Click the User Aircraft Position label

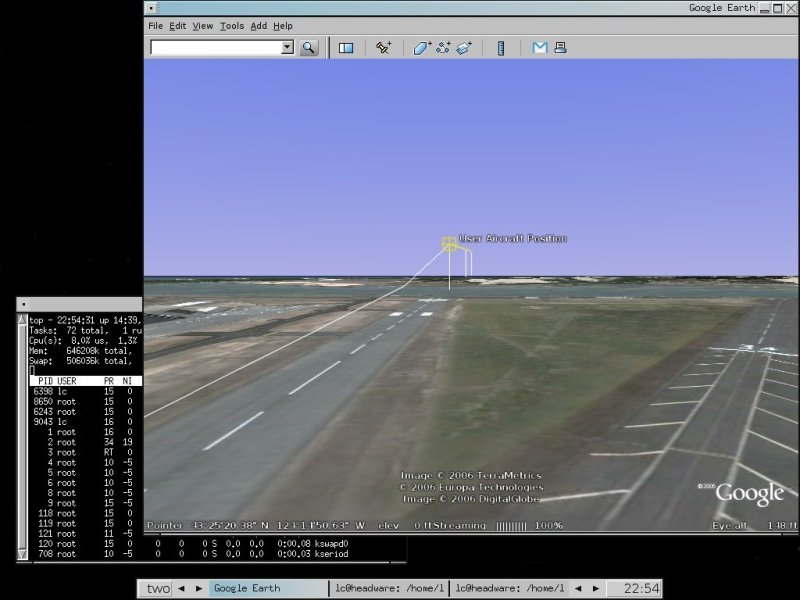click(x=512, y=239)
